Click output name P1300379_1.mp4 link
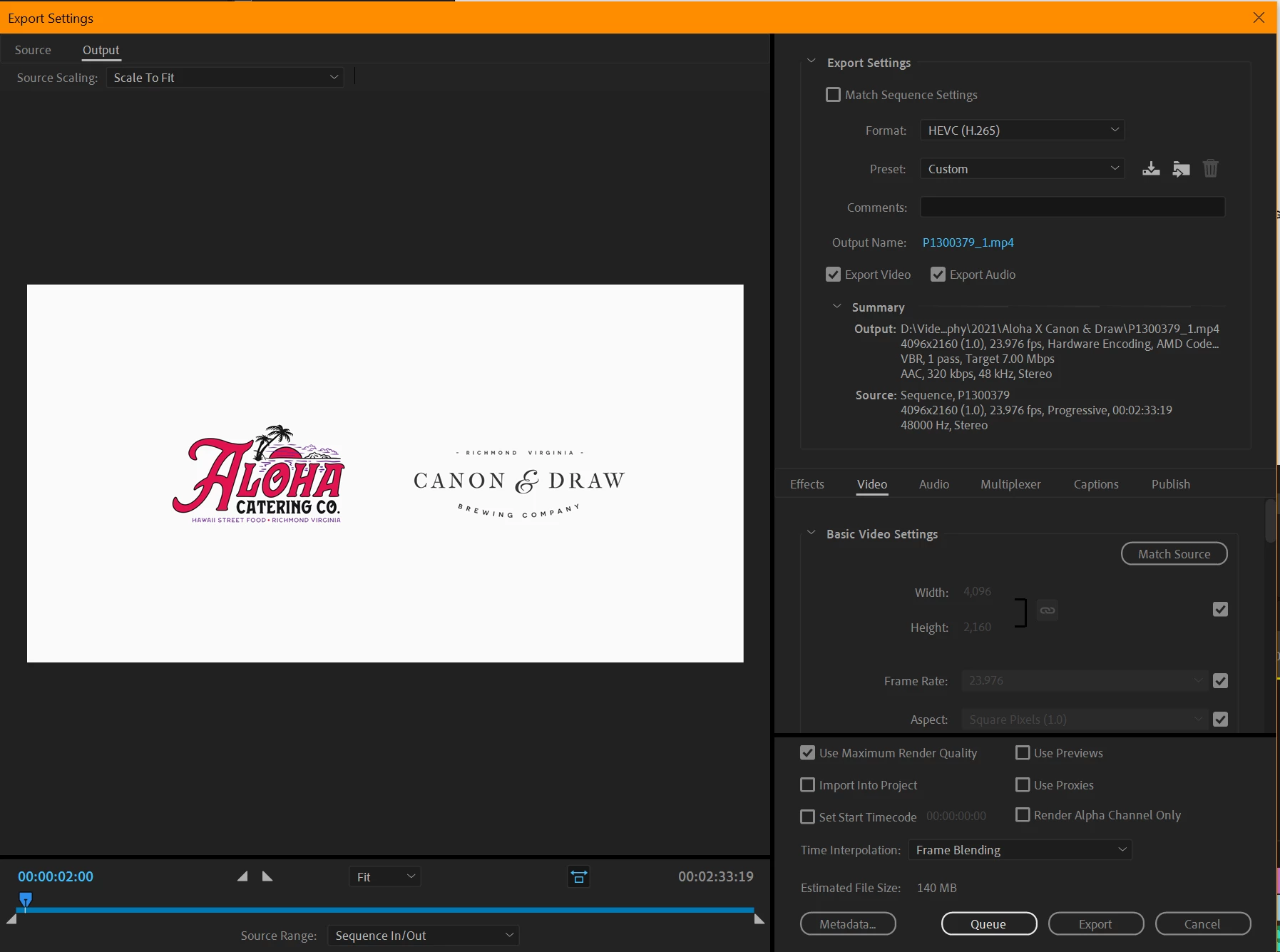The width and height of the screenshot is (1280, 952). pyautogui.click(x=968, y=242)
